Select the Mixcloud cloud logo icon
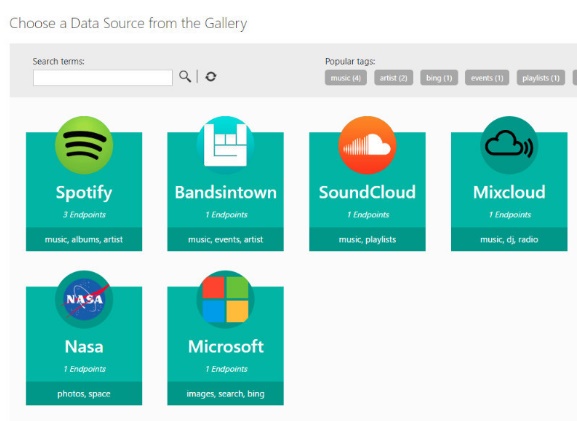This screenshot has width=577, height=421. [509, 145]
